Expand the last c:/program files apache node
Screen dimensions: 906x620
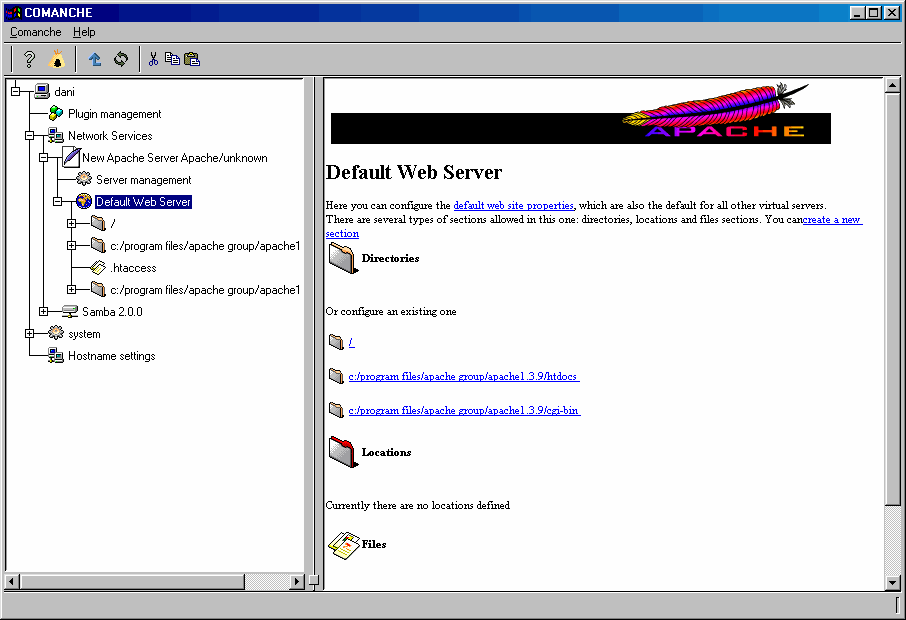pyautogui.click(x=71, y=289)
